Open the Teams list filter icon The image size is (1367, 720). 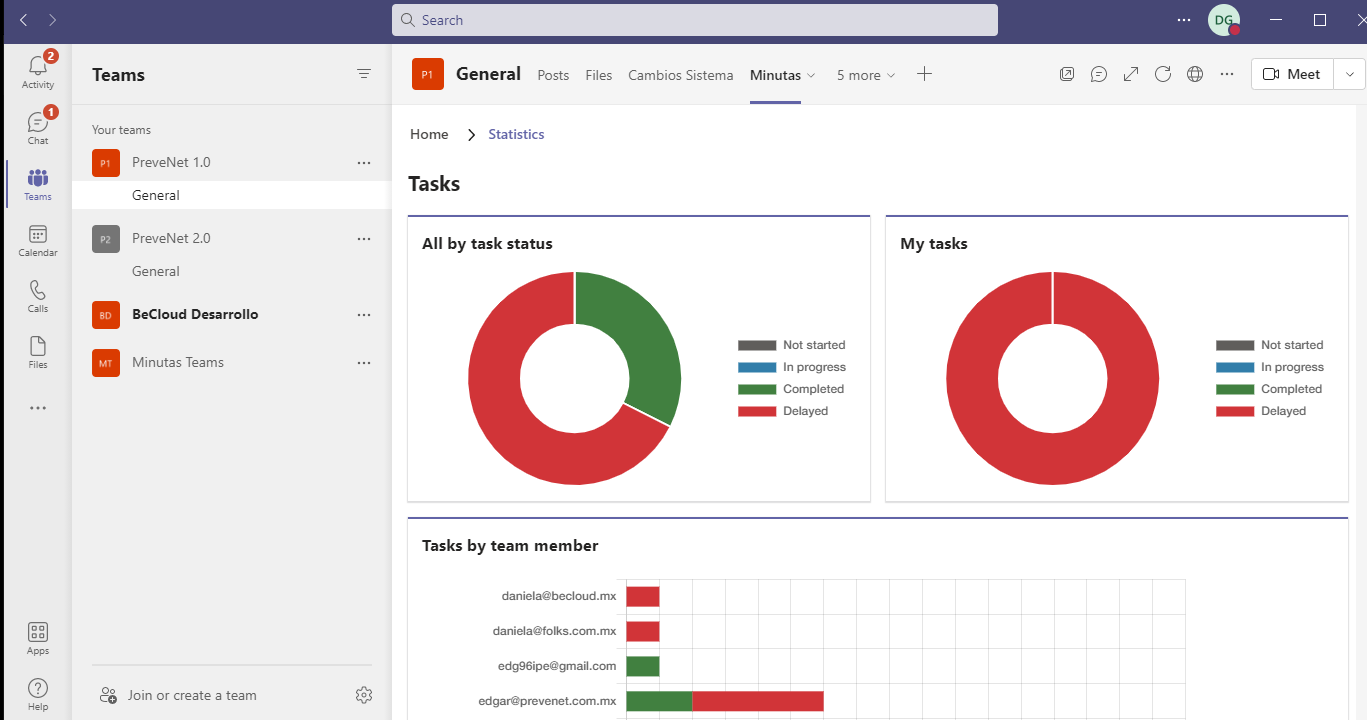[364, 74]
